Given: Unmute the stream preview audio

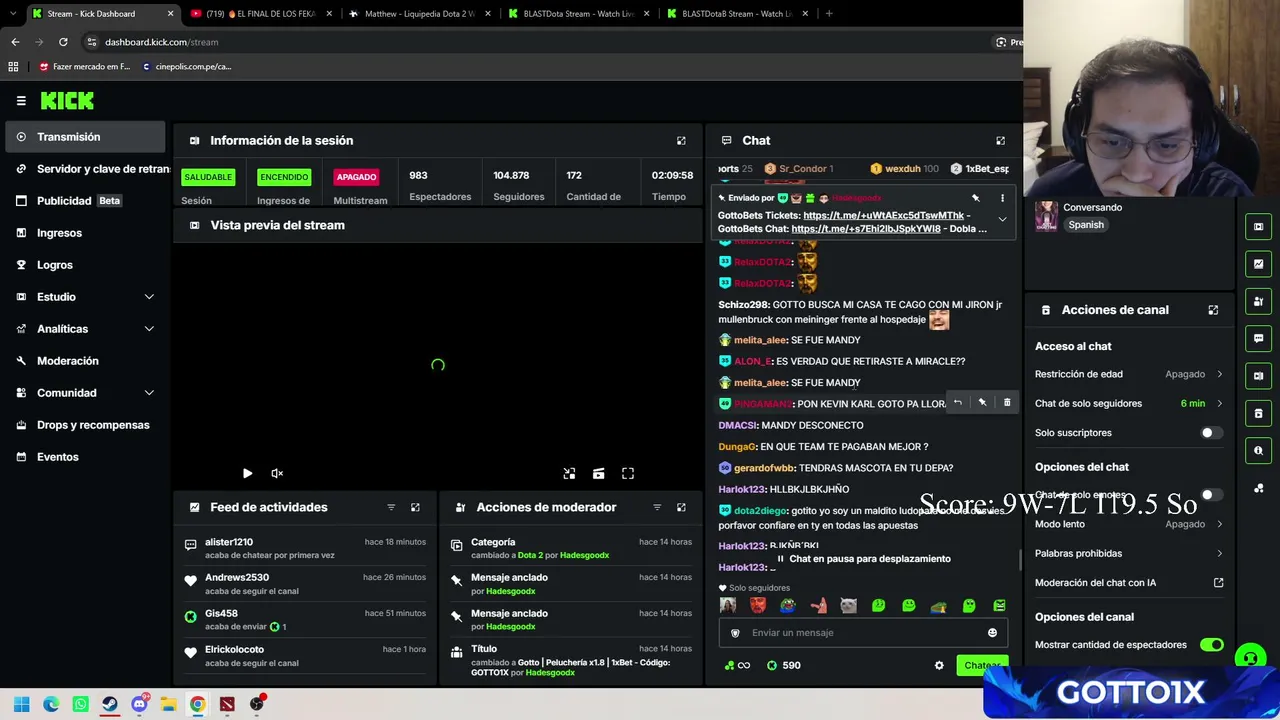Looking at the screenshot, I should (x=277, y=474).
